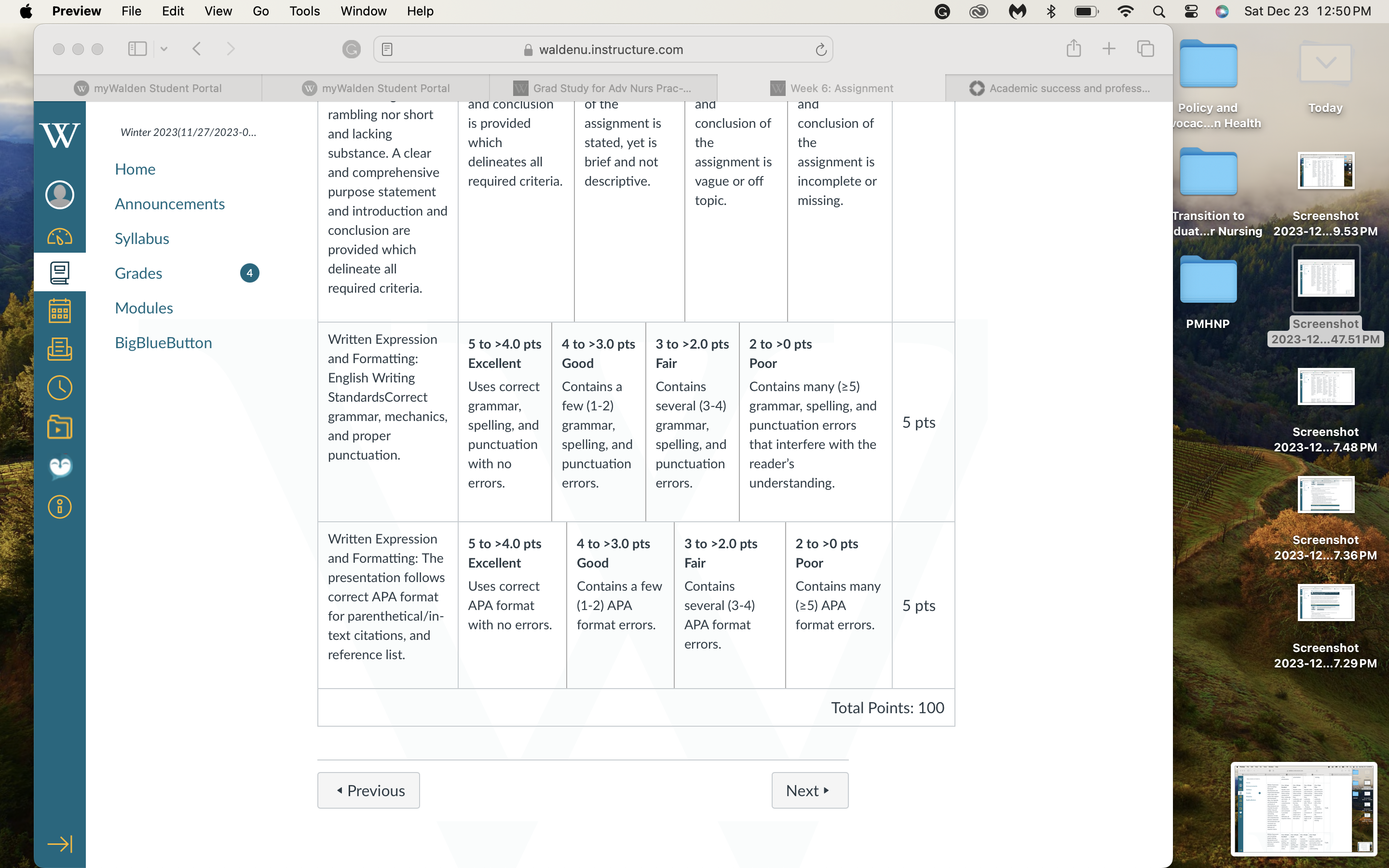Select the Screenshot 2023-12...9.53 PM desktop file
1389x868 pixels.
tap(1325, 195)
